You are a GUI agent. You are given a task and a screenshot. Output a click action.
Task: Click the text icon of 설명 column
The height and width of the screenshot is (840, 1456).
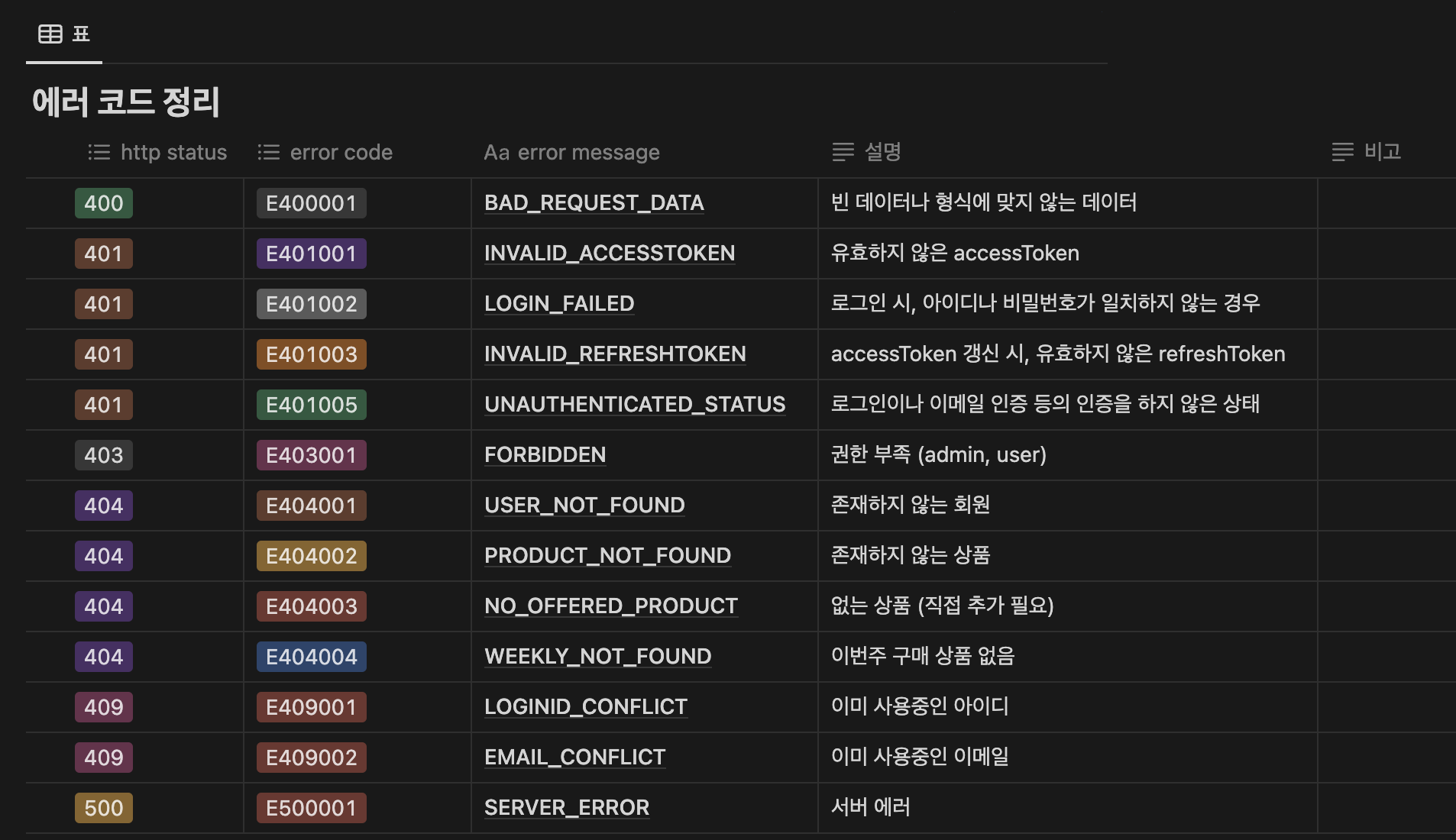(x=843, y=152)
